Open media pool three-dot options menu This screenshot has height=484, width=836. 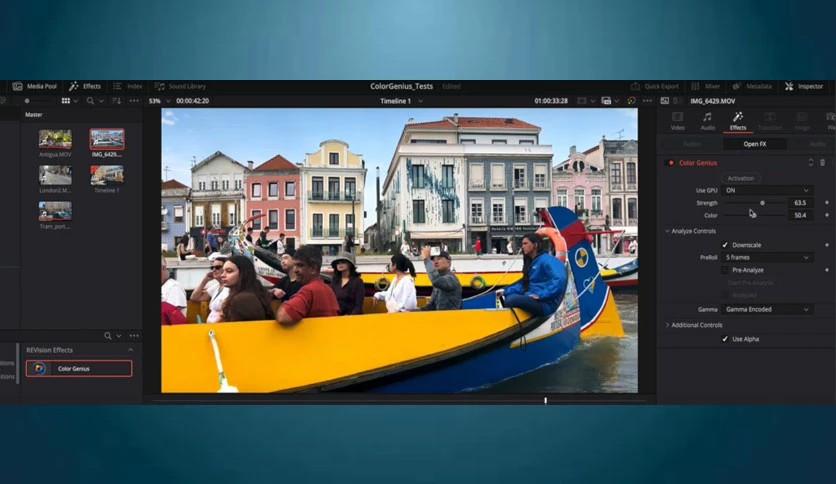pyautogui.click(x=134, y=101)
